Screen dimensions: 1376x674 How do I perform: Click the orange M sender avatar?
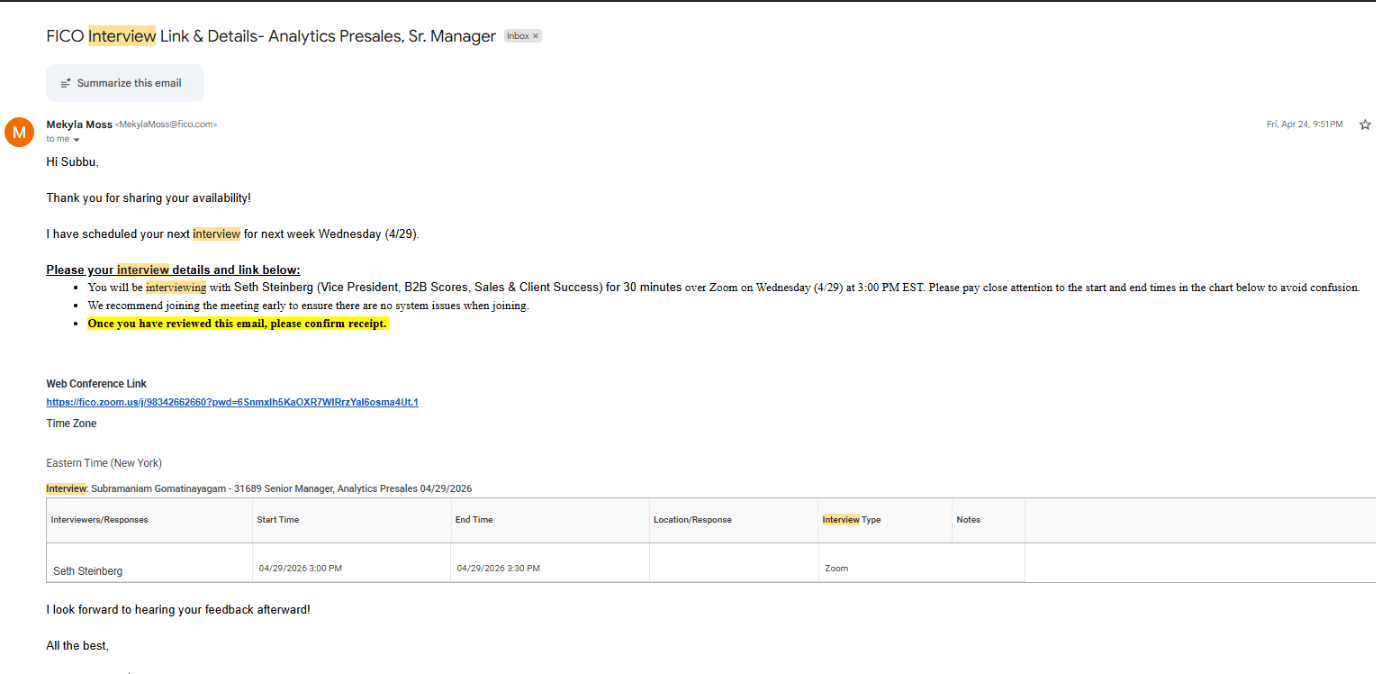pos(19,132)
